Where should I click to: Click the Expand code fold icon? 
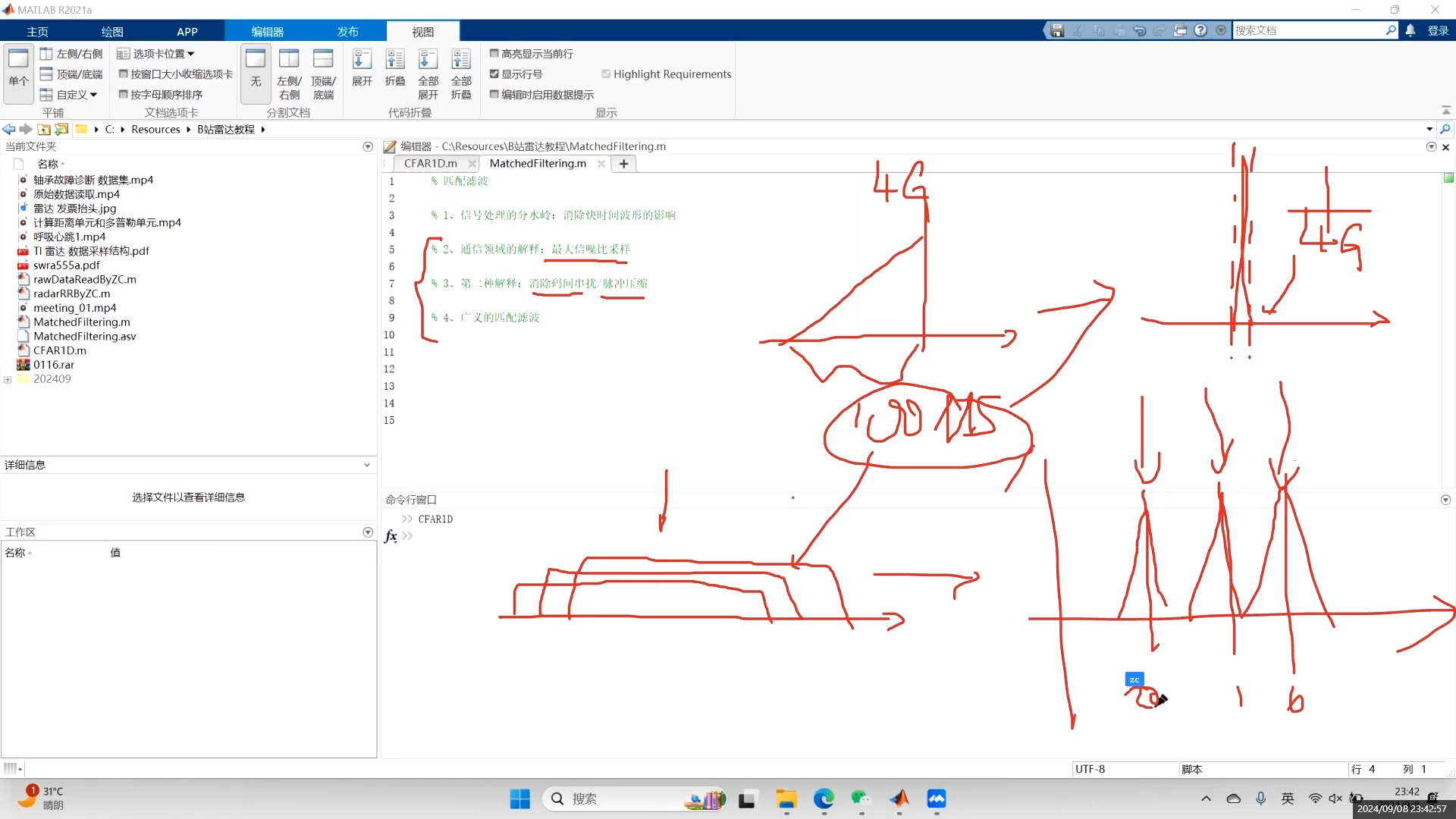coord(362,68)
